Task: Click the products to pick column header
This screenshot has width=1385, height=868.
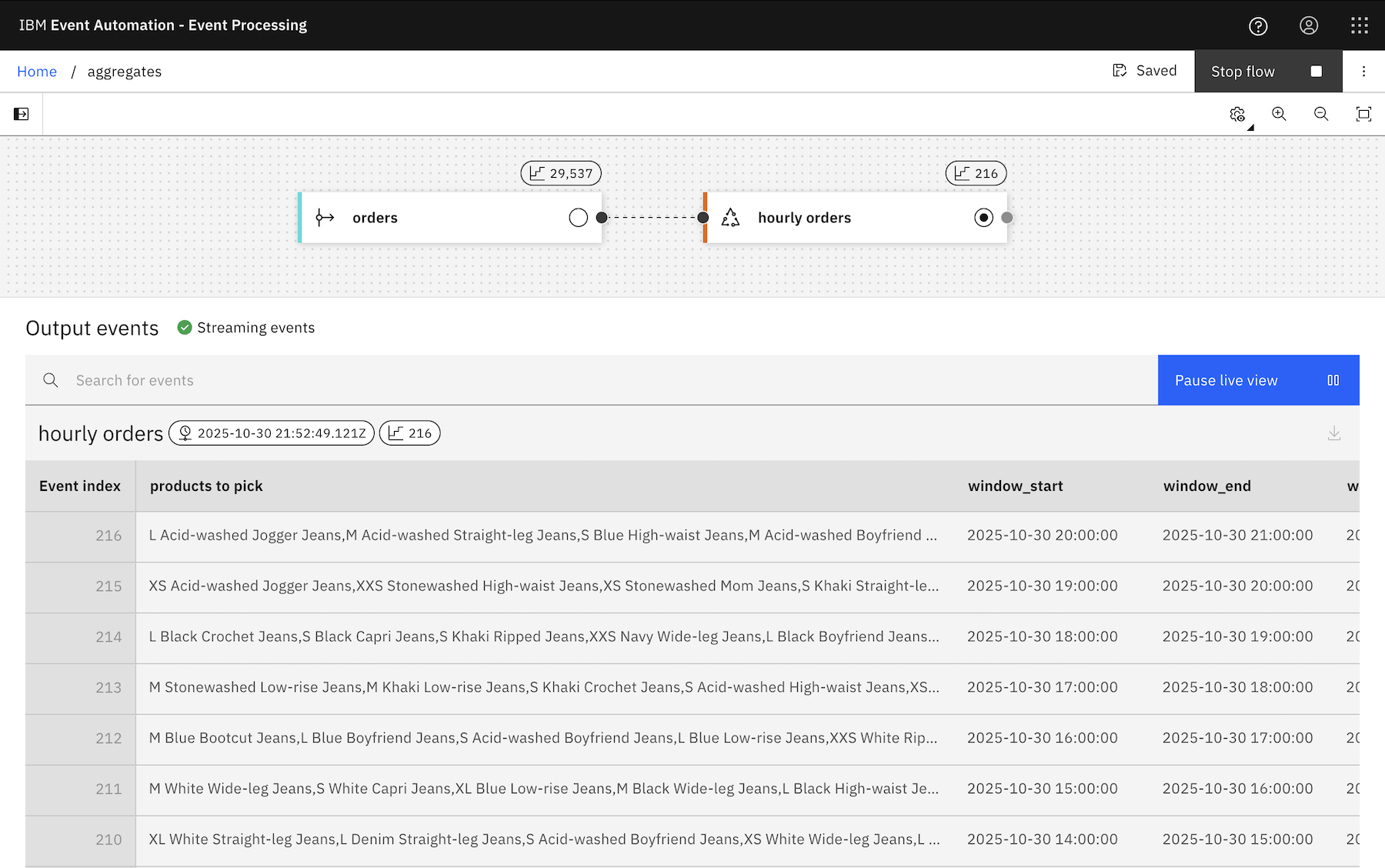Action: 206,486
